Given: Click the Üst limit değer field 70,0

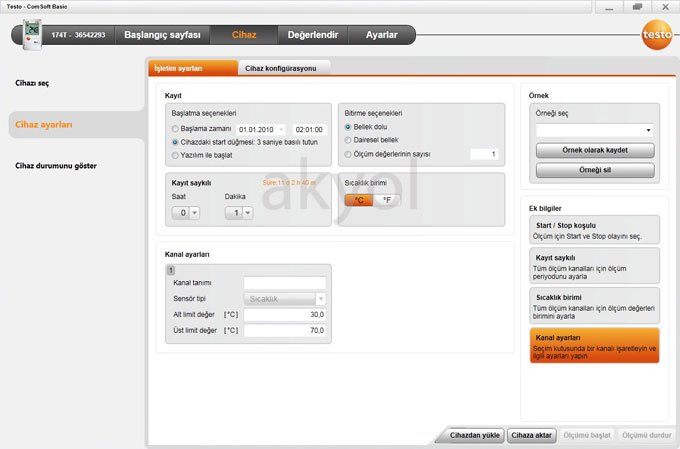Looking at the screenshot, I should point(285,331).
